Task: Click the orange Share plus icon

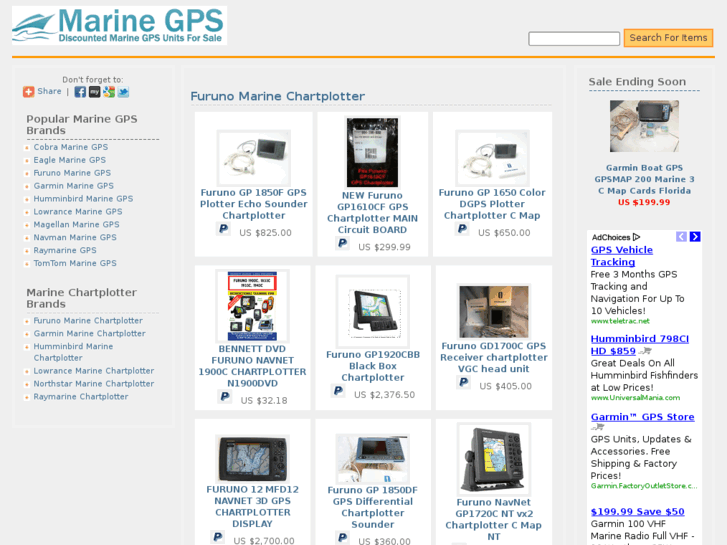Action: click(29, 92)
